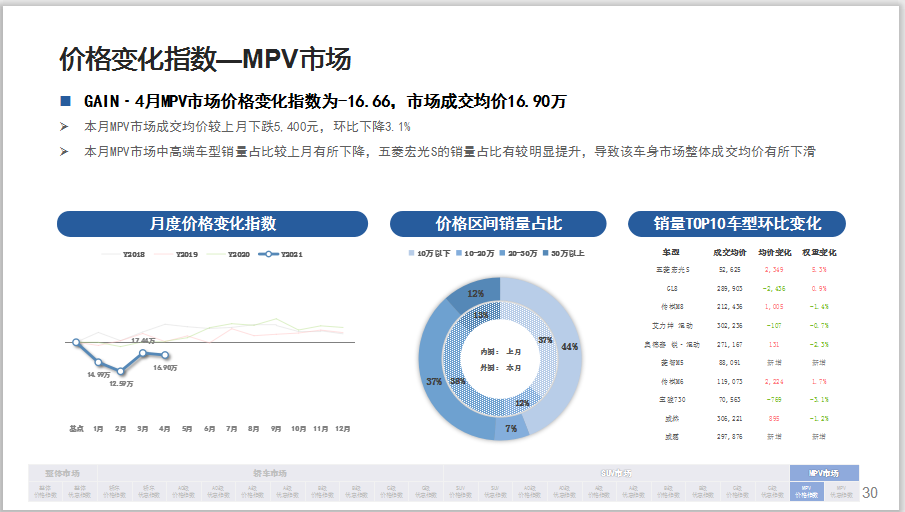Toggle the Y2021 legend series
905x512 pixels.
point(280,255)
